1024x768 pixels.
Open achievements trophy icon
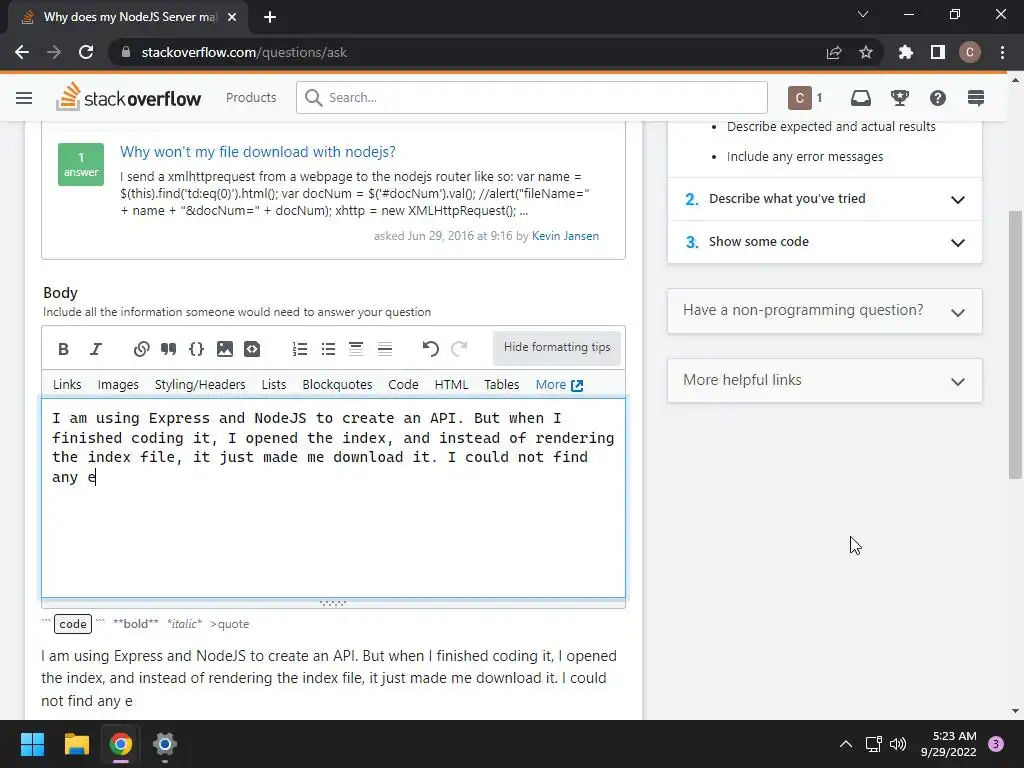(x=900, y=98)
